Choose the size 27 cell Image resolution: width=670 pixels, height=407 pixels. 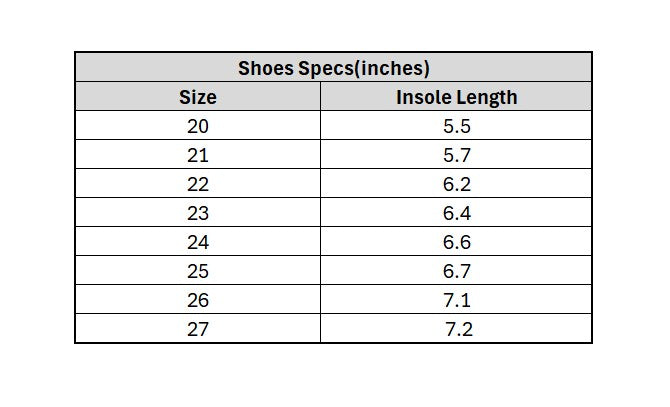click(x=198, y=329)
